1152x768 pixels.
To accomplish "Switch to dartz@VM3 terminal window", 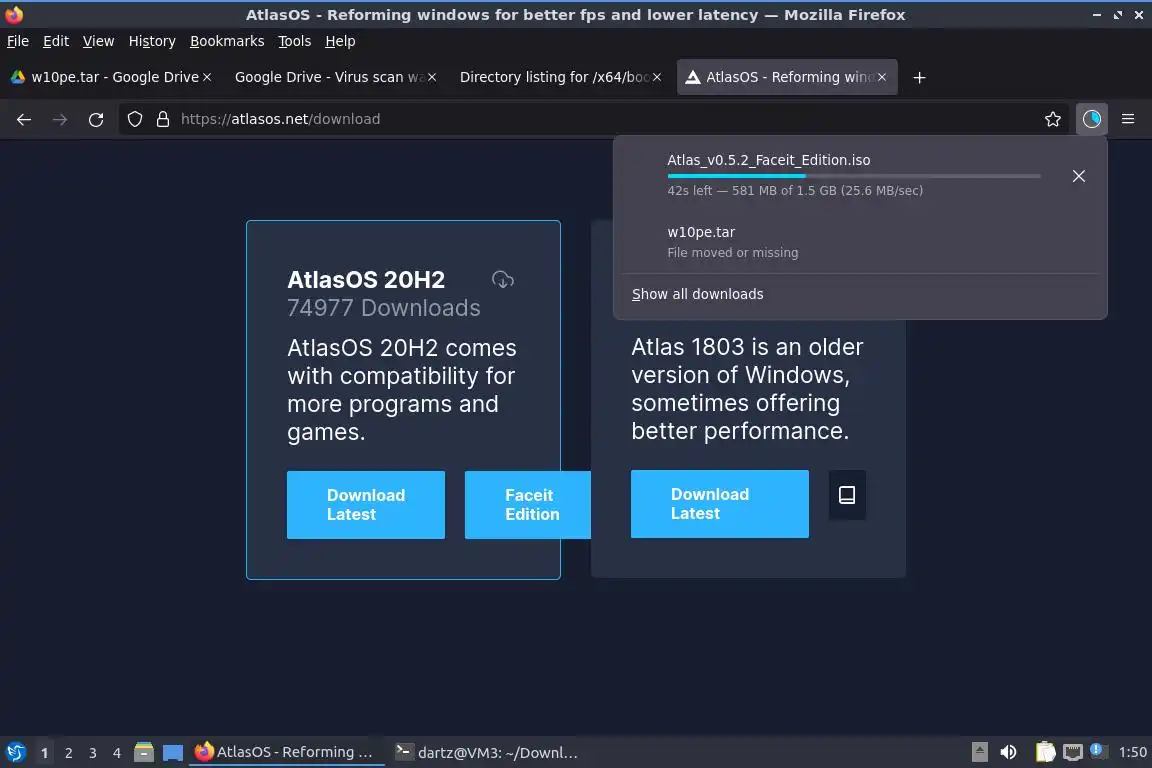I will [487, 752].
